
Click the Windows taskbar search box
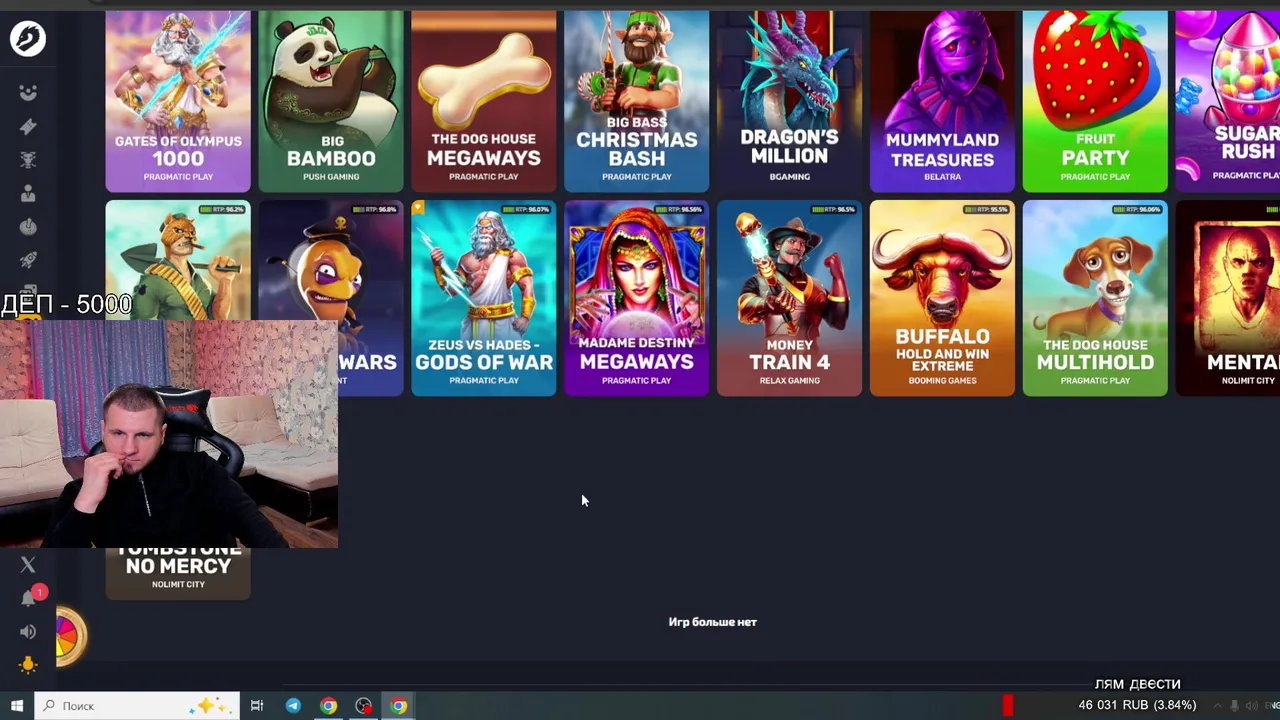pos(137,706)
